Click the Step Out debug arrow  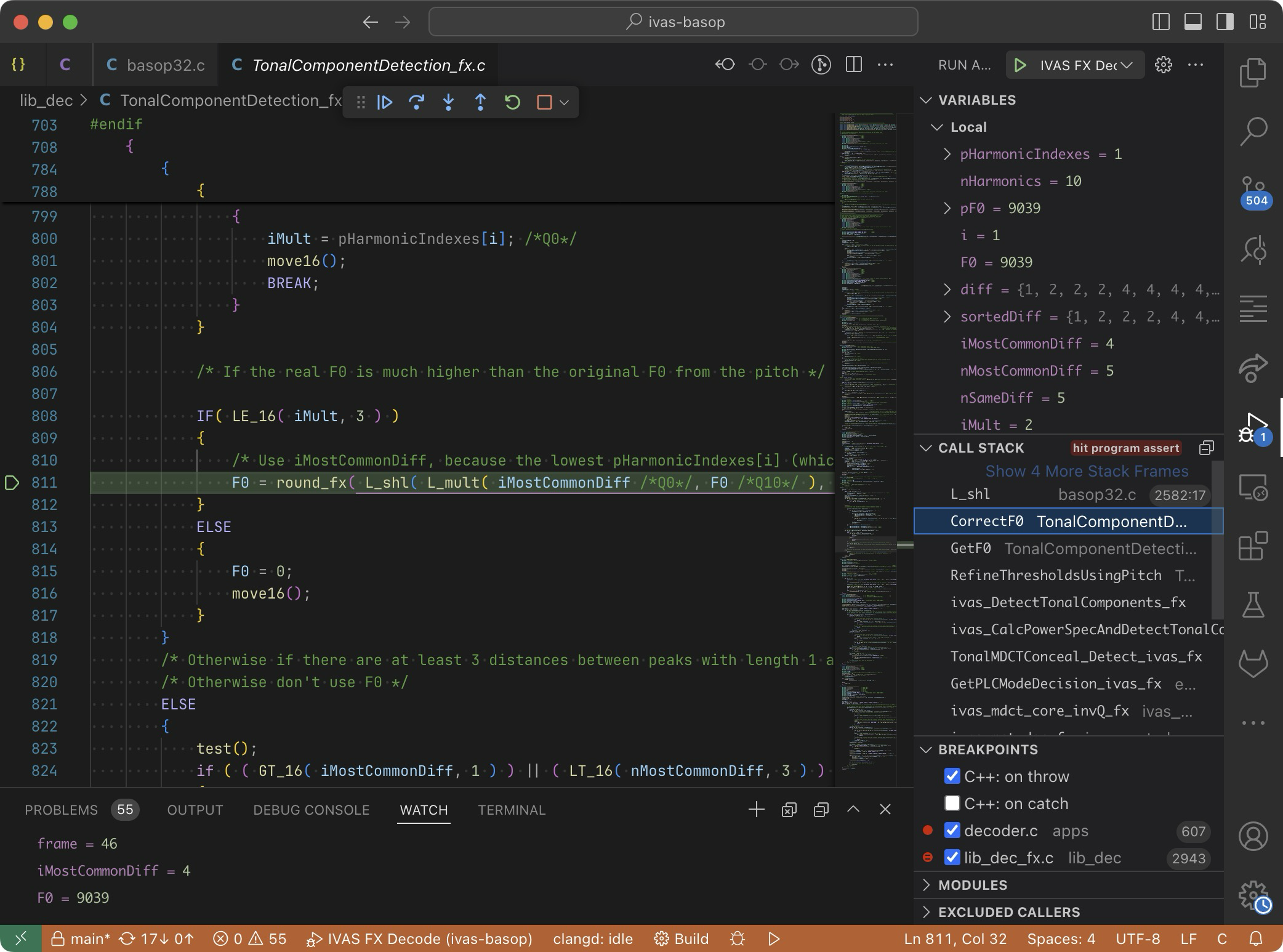coord(481,102)
